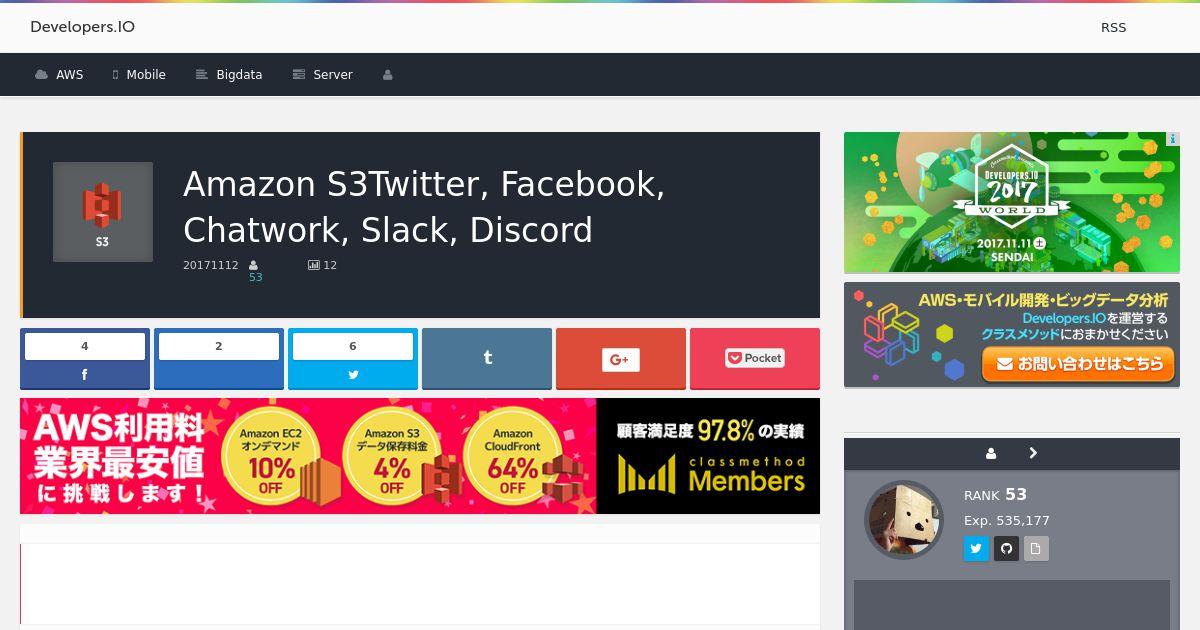Click the 20171112 date text

click(211, 265)
